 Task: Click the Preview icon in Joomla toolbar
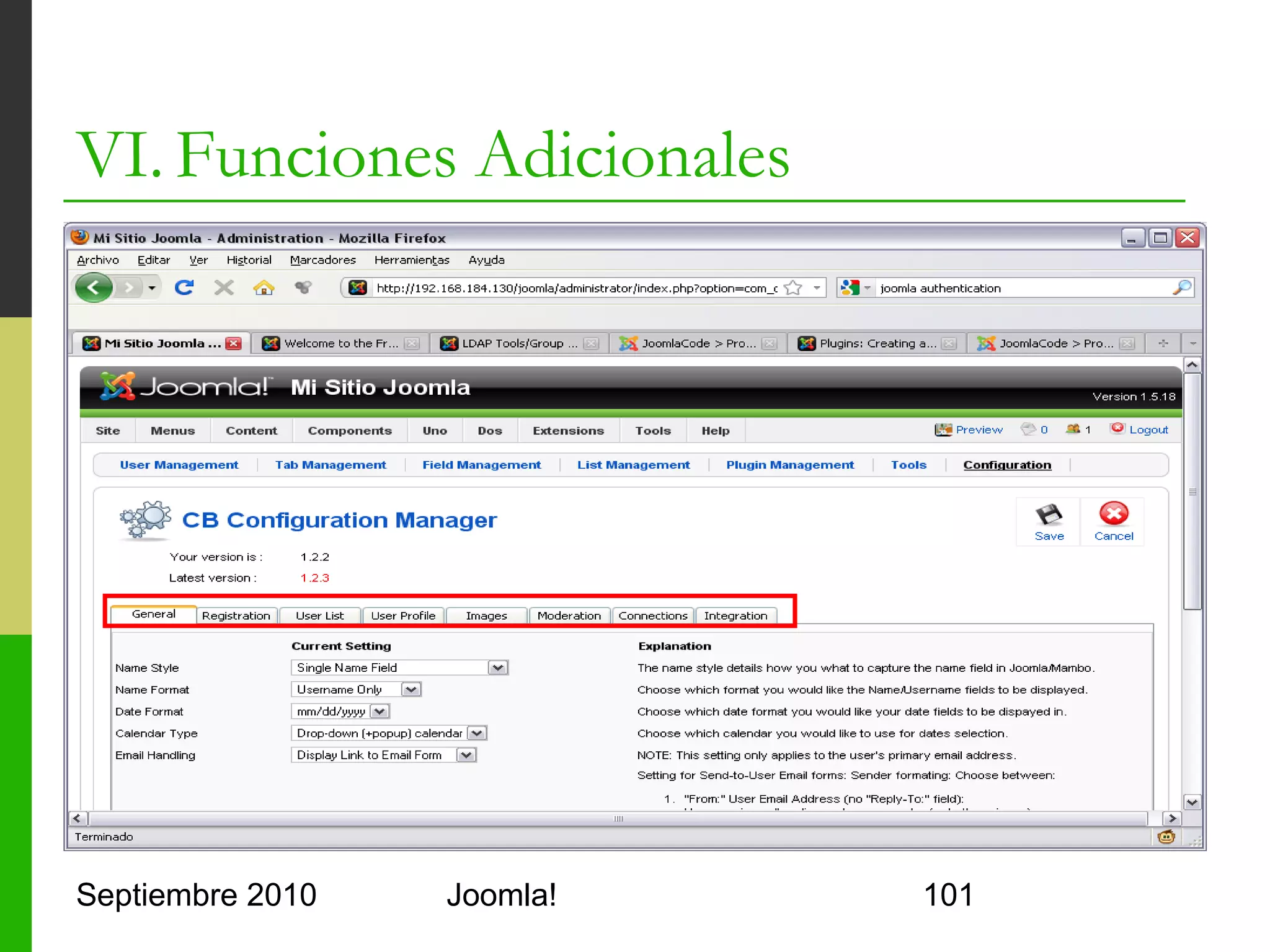(943, 430)
